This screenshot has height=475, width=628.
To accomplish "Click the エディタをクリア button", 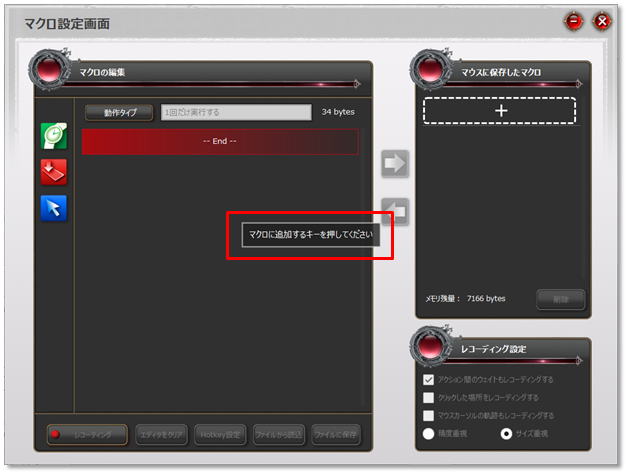I will pyautogui.click(x=161, y=434).
